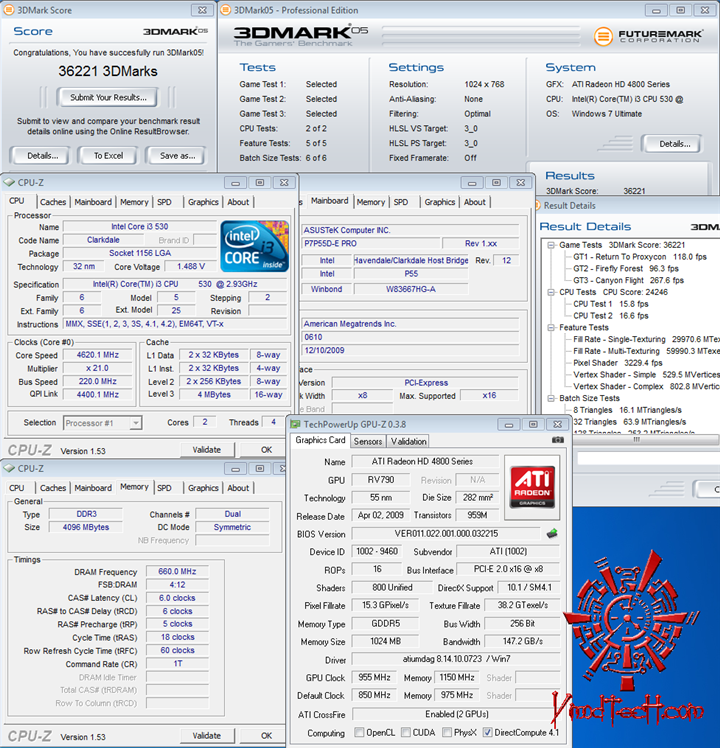
Task: Minimize the 3DMark05 Professional Edition window
Action: coord(657,10)
